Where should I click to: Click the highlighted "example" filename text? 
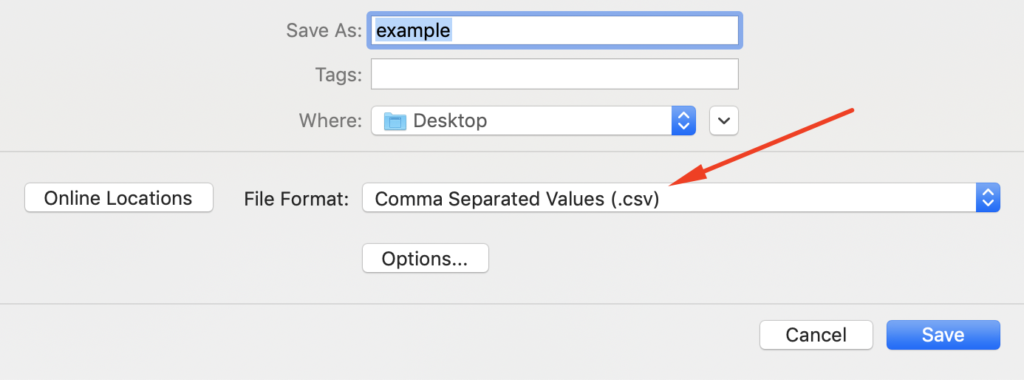[x=413, y=30]
